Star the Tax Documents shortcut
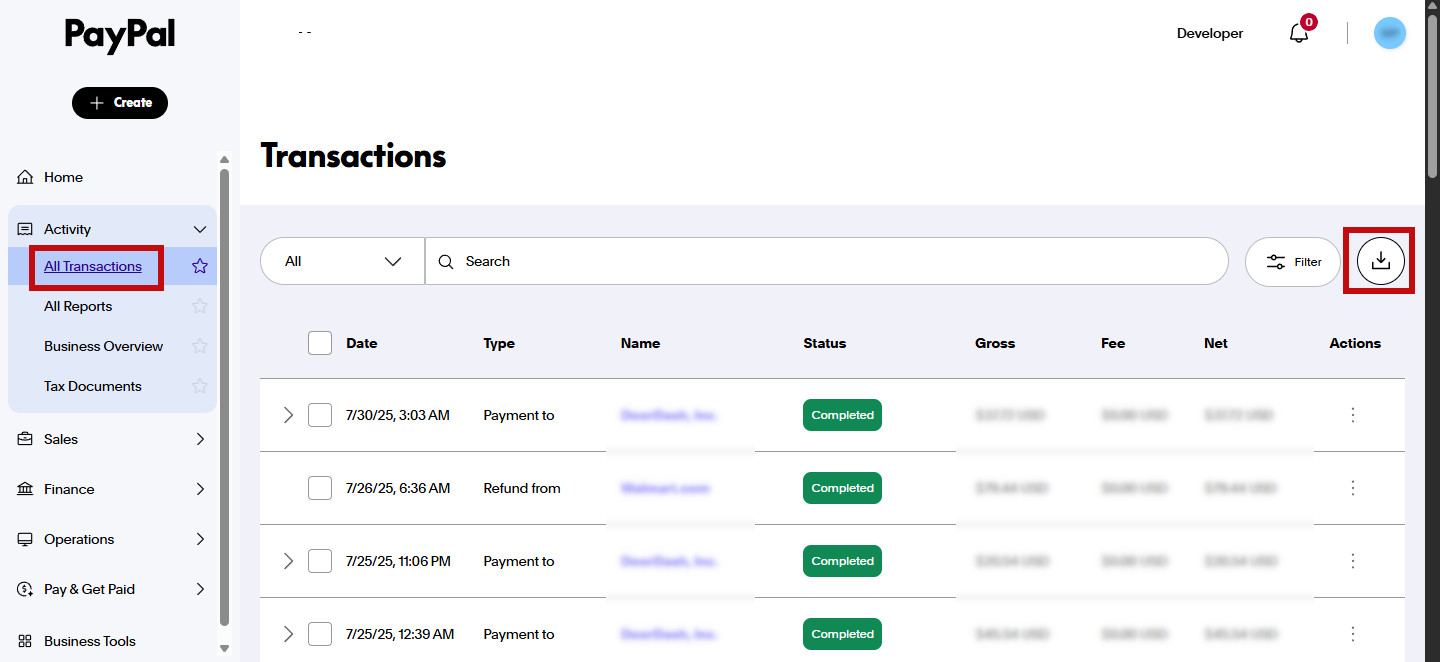Viewport: 1440px width, 662px height. (200, 386)
